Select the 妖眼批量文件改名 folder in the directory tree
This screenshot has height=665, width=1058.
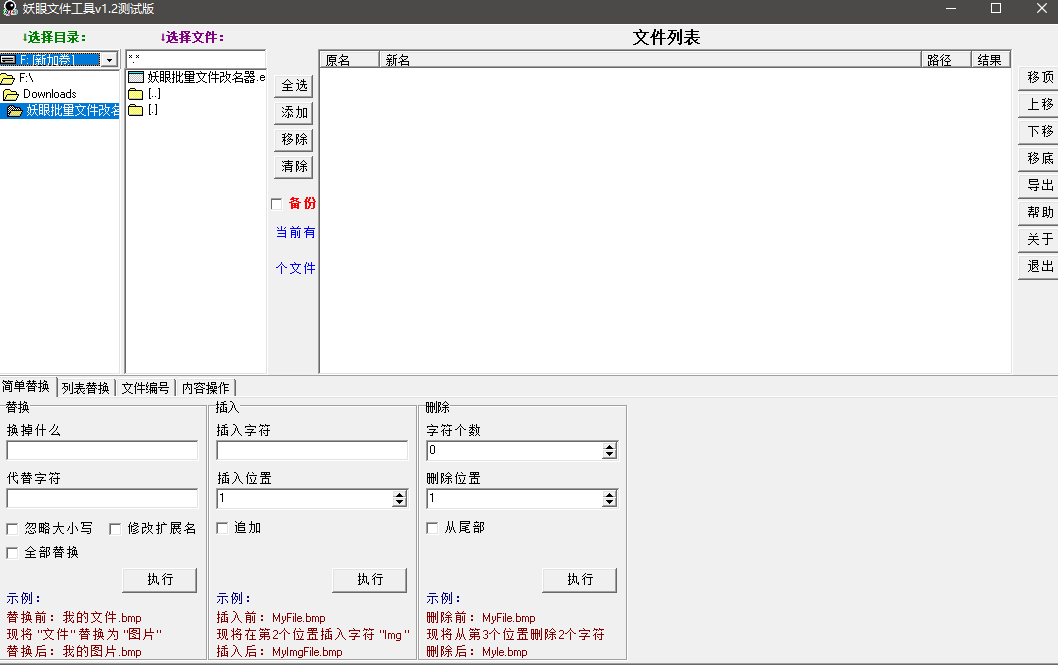coord(63,111)
